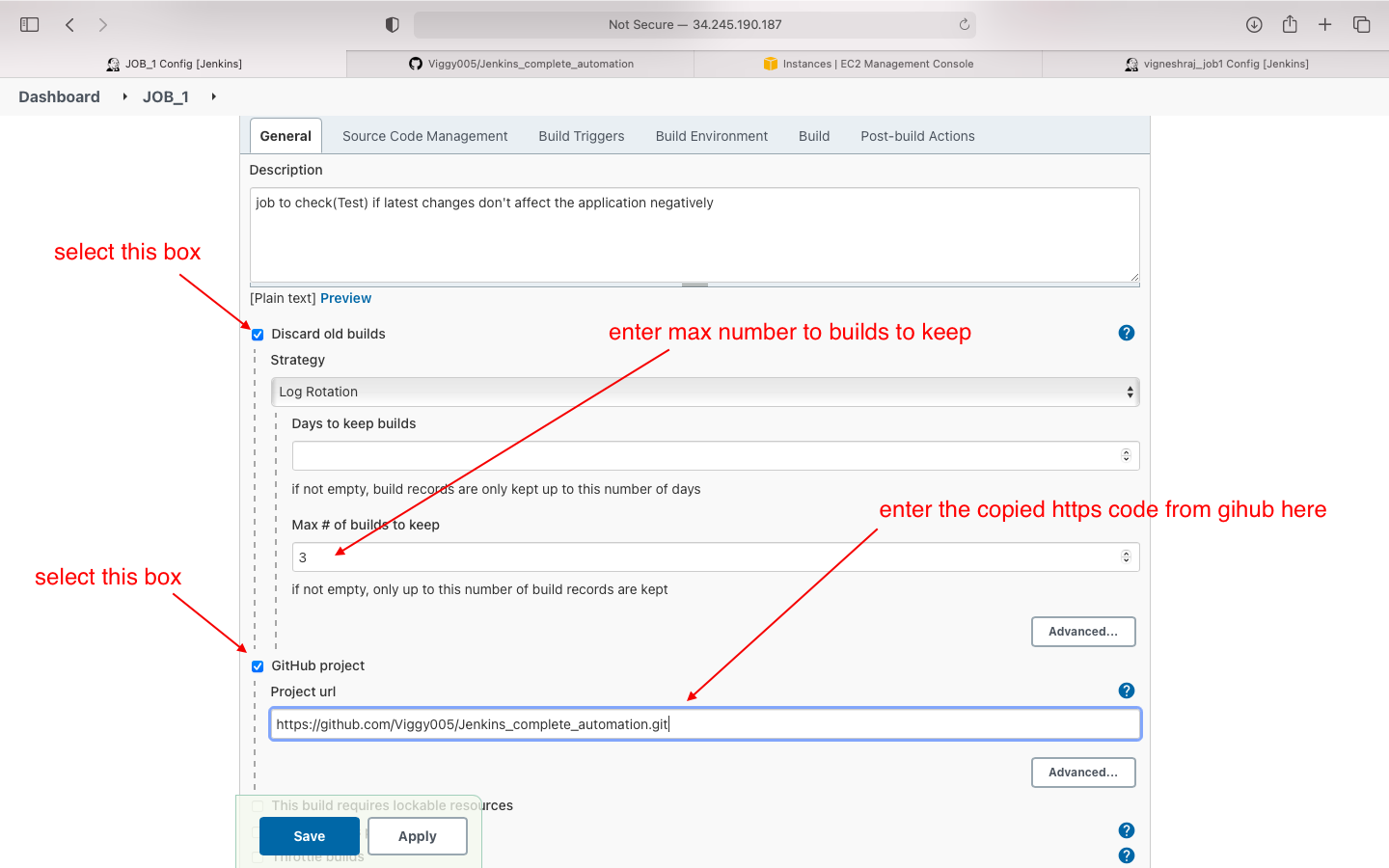
Task: Open the Strategy Log Rotation dropdown
Action: [x=705, y=392]
